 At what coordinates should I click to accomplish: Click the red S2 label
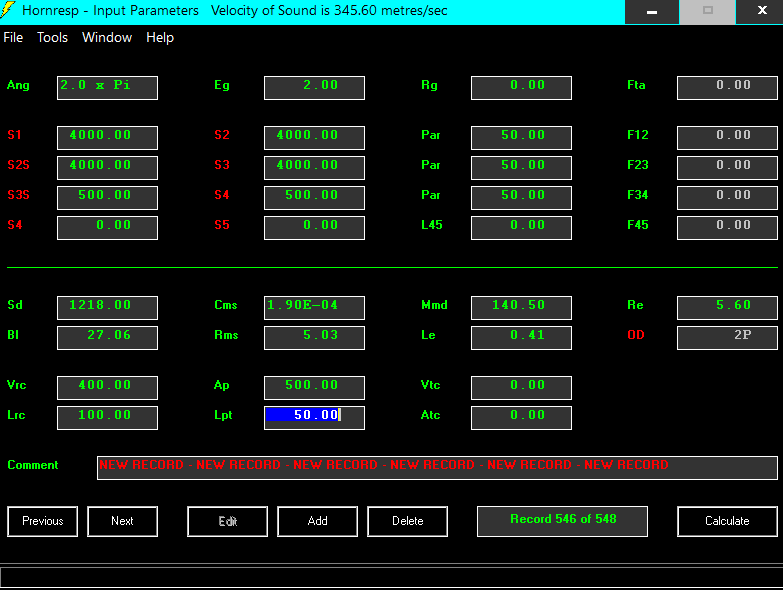(x=222, y=135)
